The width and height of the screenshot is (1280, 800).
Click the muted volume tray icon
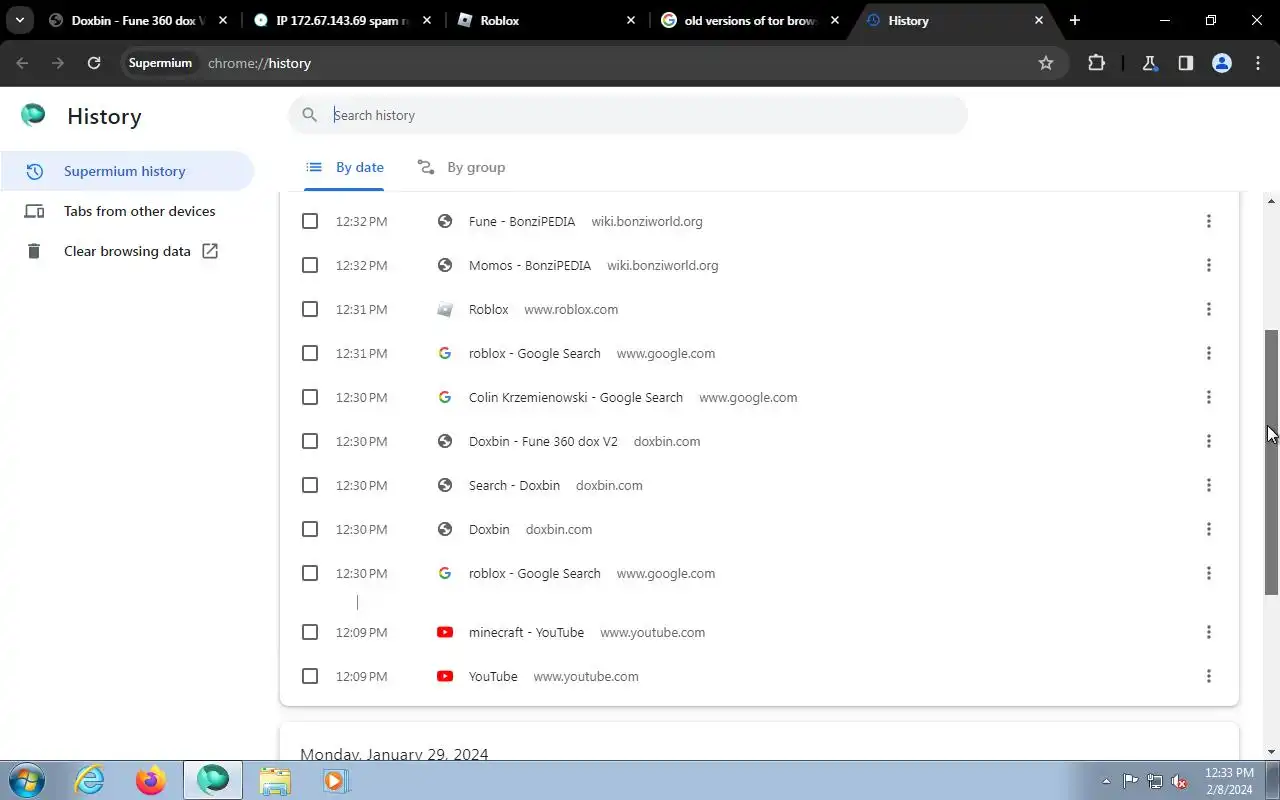point(1180,781)
